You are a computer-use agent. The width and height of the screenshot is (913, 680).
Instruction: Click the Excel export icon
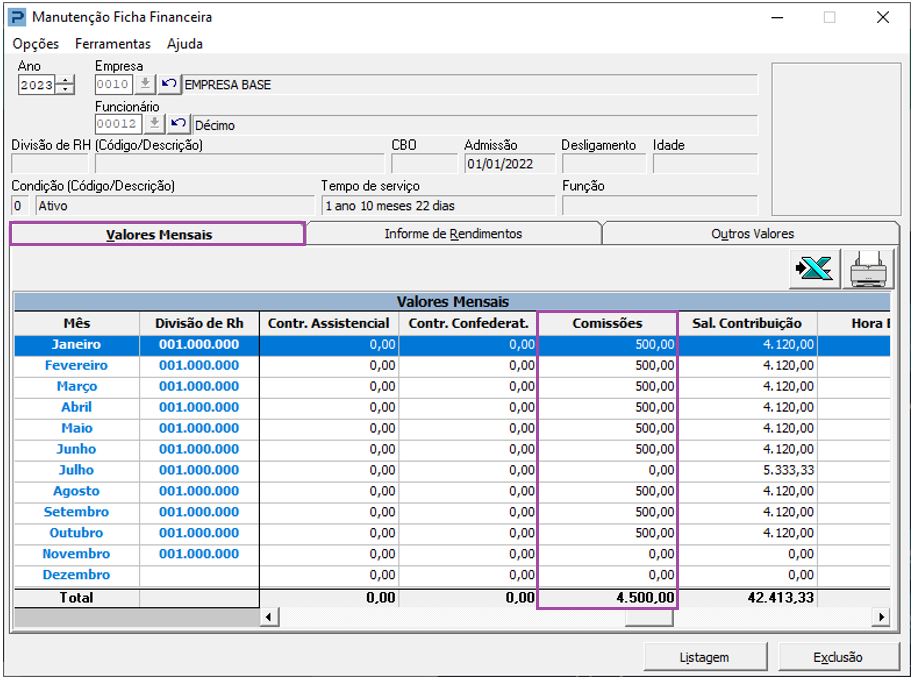point(814,269)
